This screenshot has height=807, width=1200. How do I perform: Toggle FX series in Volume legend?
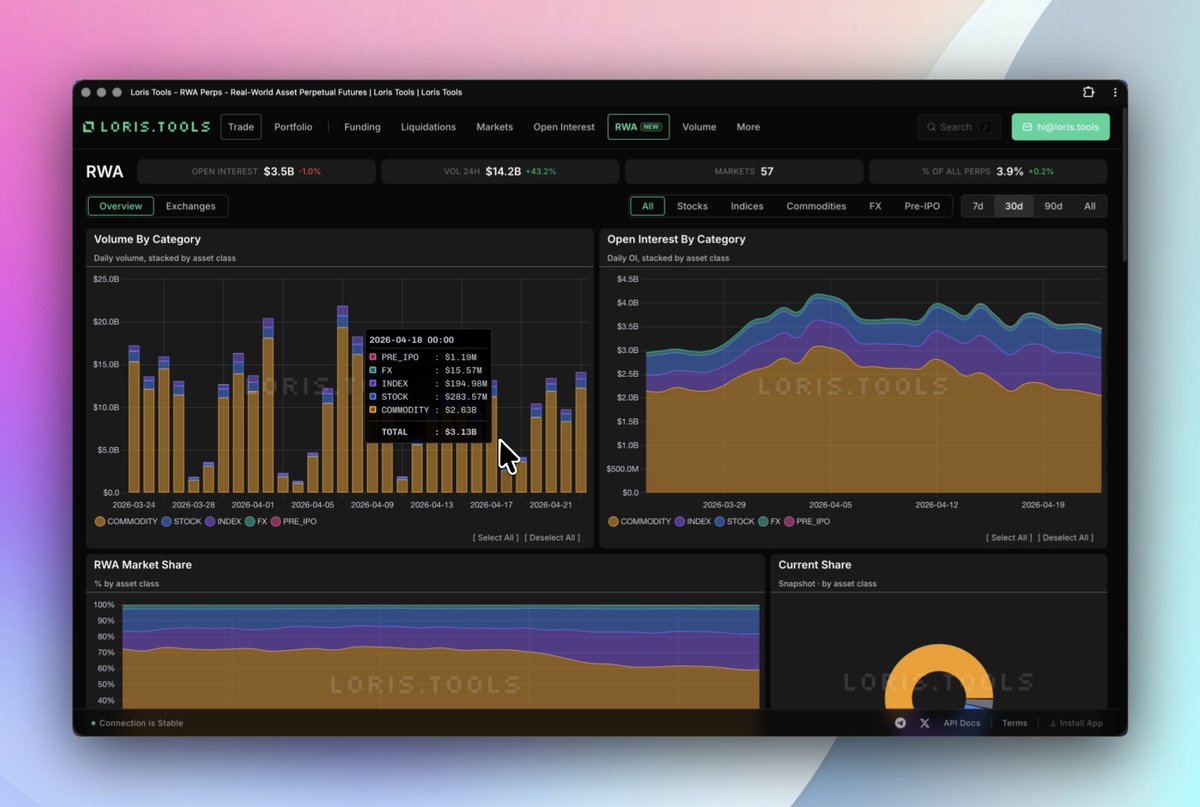click(256, 522)
